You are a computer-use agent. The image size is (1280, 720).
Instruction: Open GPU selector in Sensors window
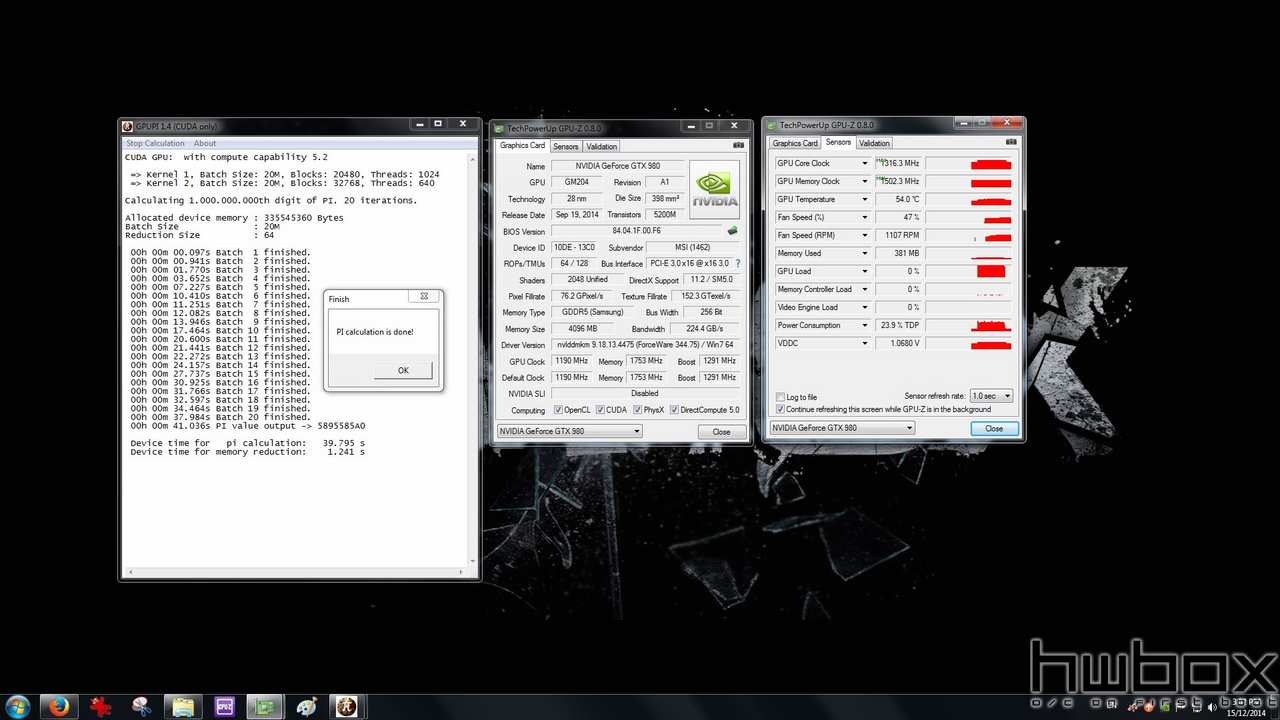(x=841, y=428)
